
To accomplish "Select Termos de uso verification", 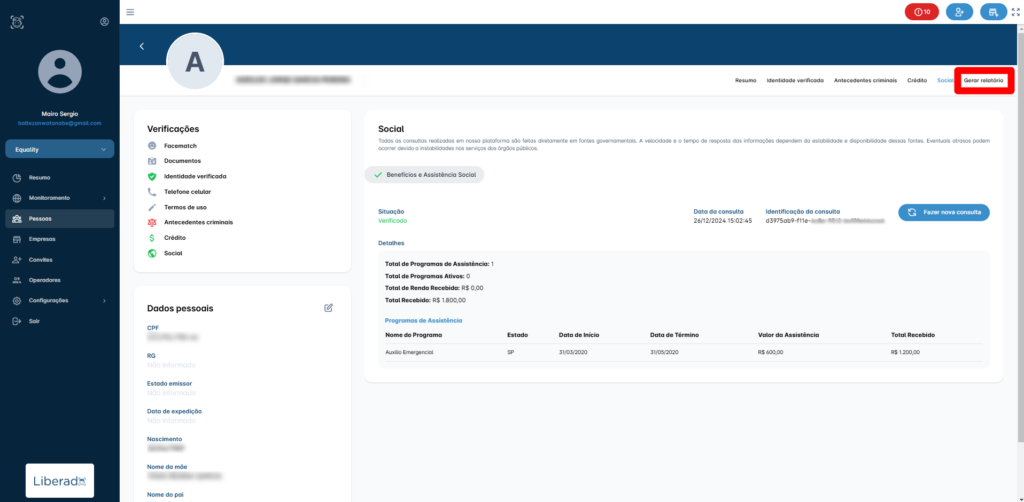I will point(185,207).
